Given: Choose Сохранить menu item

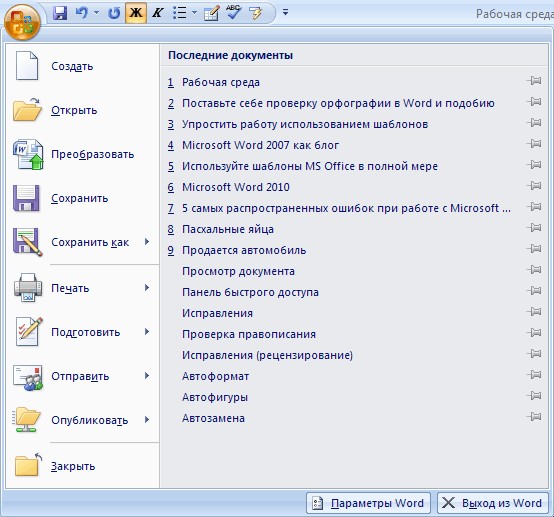Looking at the screenshot, I should (x=83, y=198).
